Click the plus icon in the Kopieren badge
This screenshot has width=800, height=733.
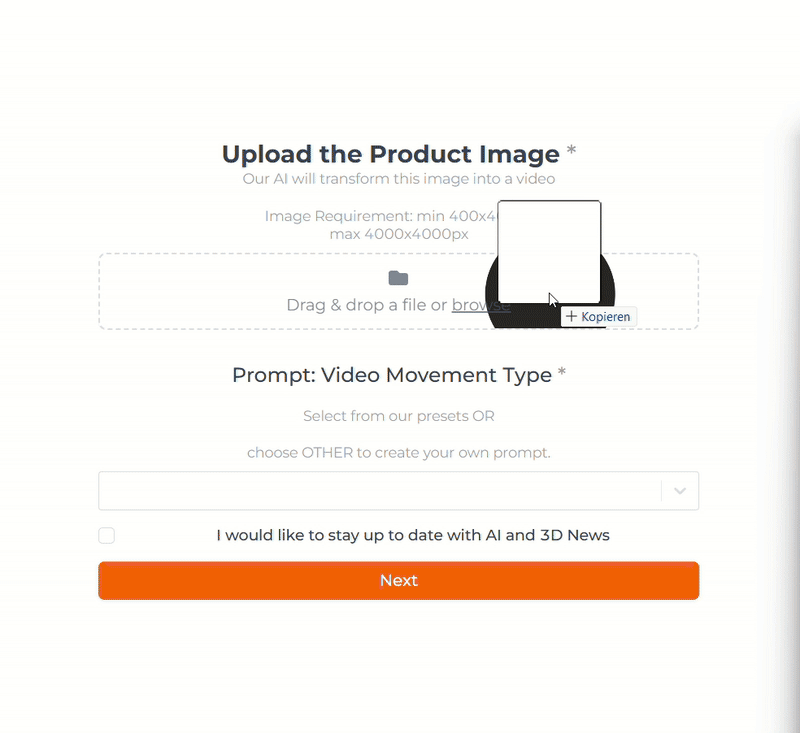tap(571, 316)
